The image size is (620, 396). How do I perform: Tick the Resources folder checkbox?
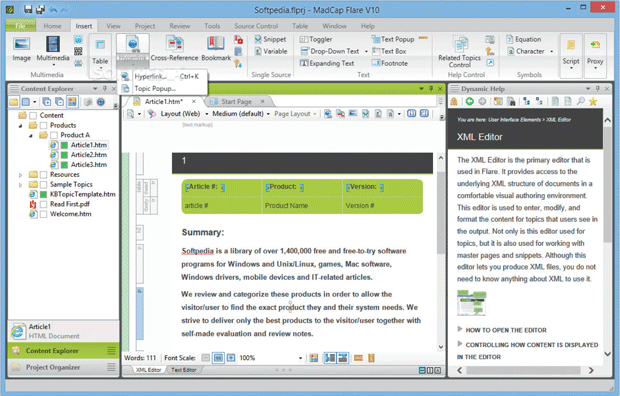click(43, 174)
